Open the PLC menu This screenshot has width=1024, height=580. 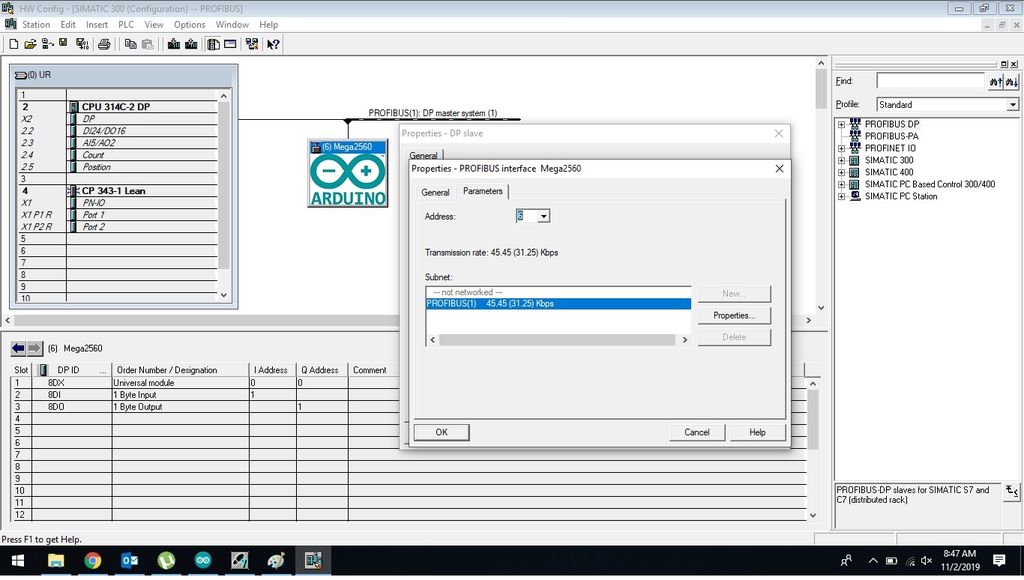pos(126,25)
